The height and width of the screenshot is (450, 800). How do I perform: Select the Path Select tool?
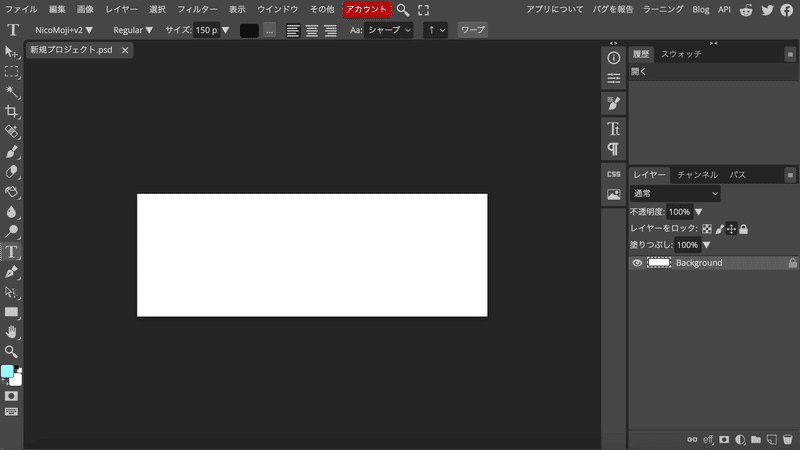tap(11, 292)
